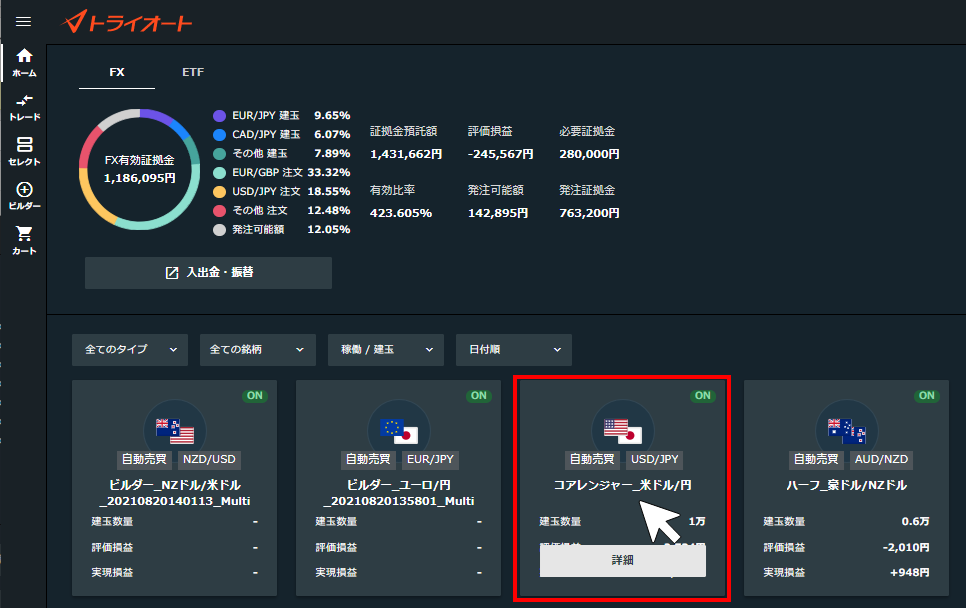Open the ビルダー_ユーロ/円 strategy title

(399, 493)
